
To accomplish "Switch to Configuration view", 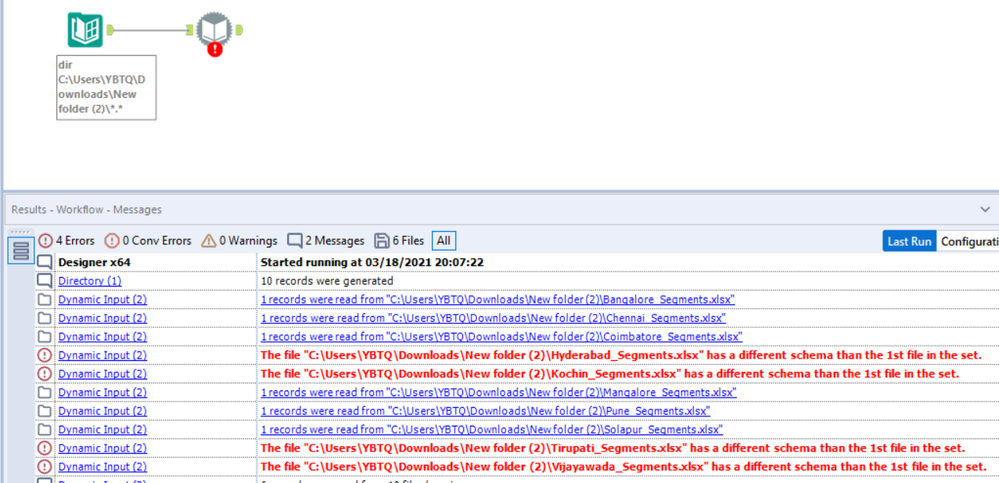I will click(x=968, y=242).
